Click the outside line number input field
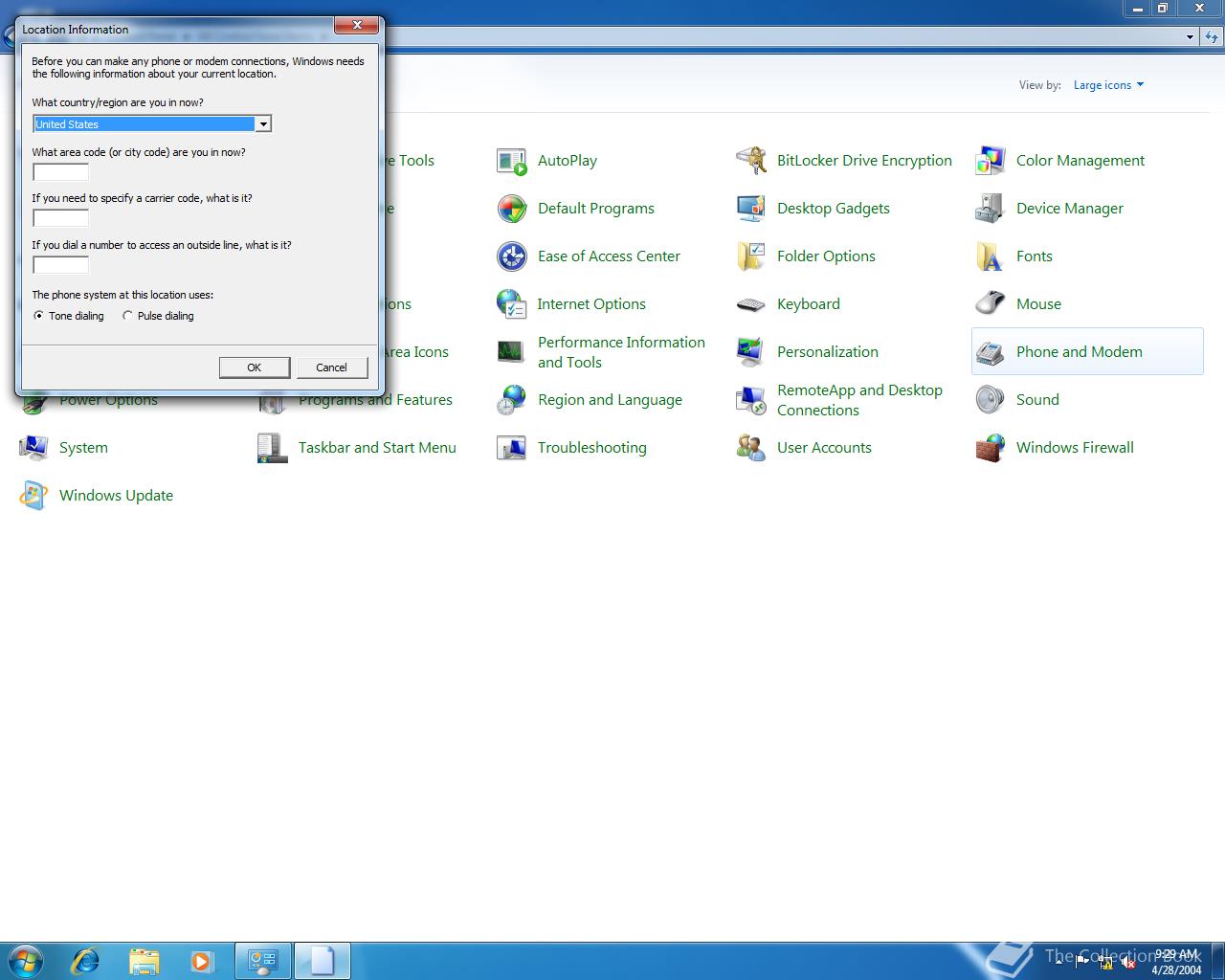The height and width of the screenshot is (980, 1225). click(61, 265)
